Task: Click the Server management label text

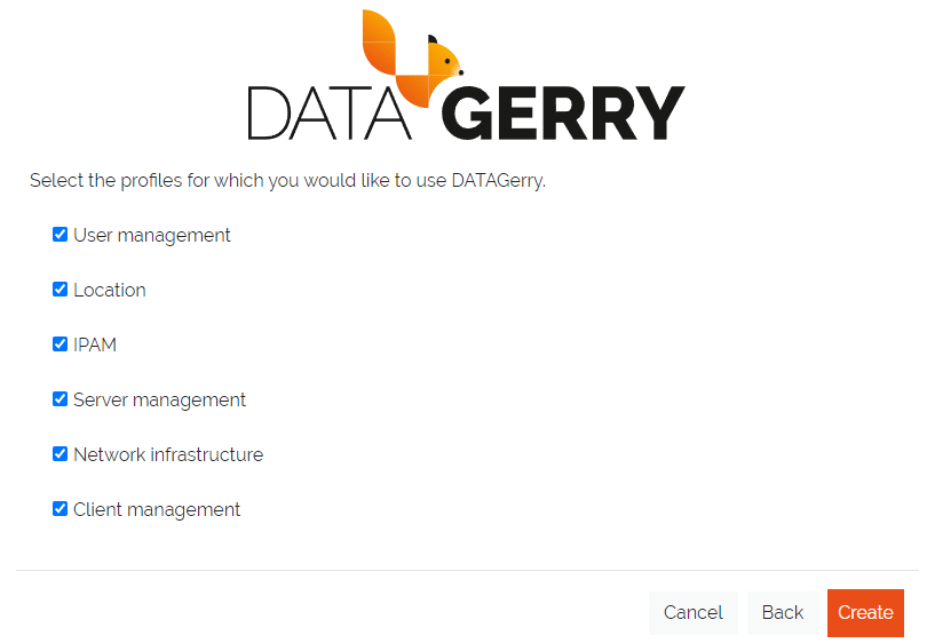Action: 159,399
